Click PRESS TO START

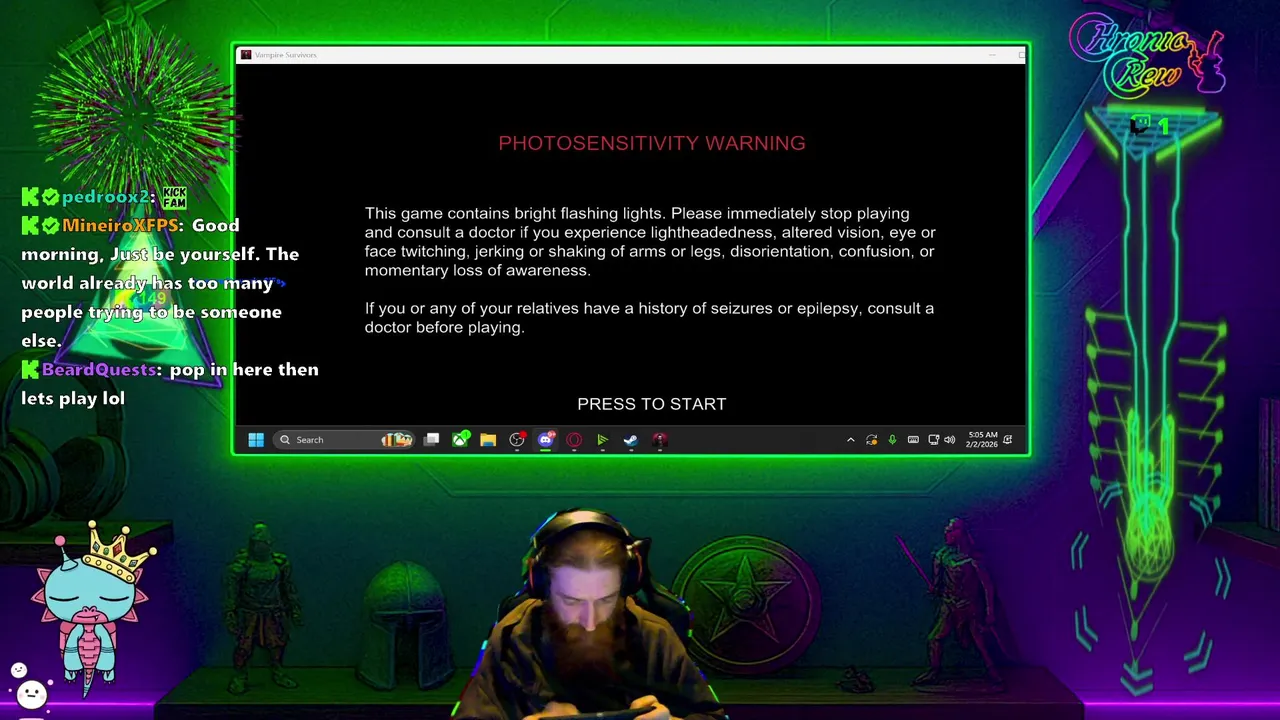pos(652,404)
